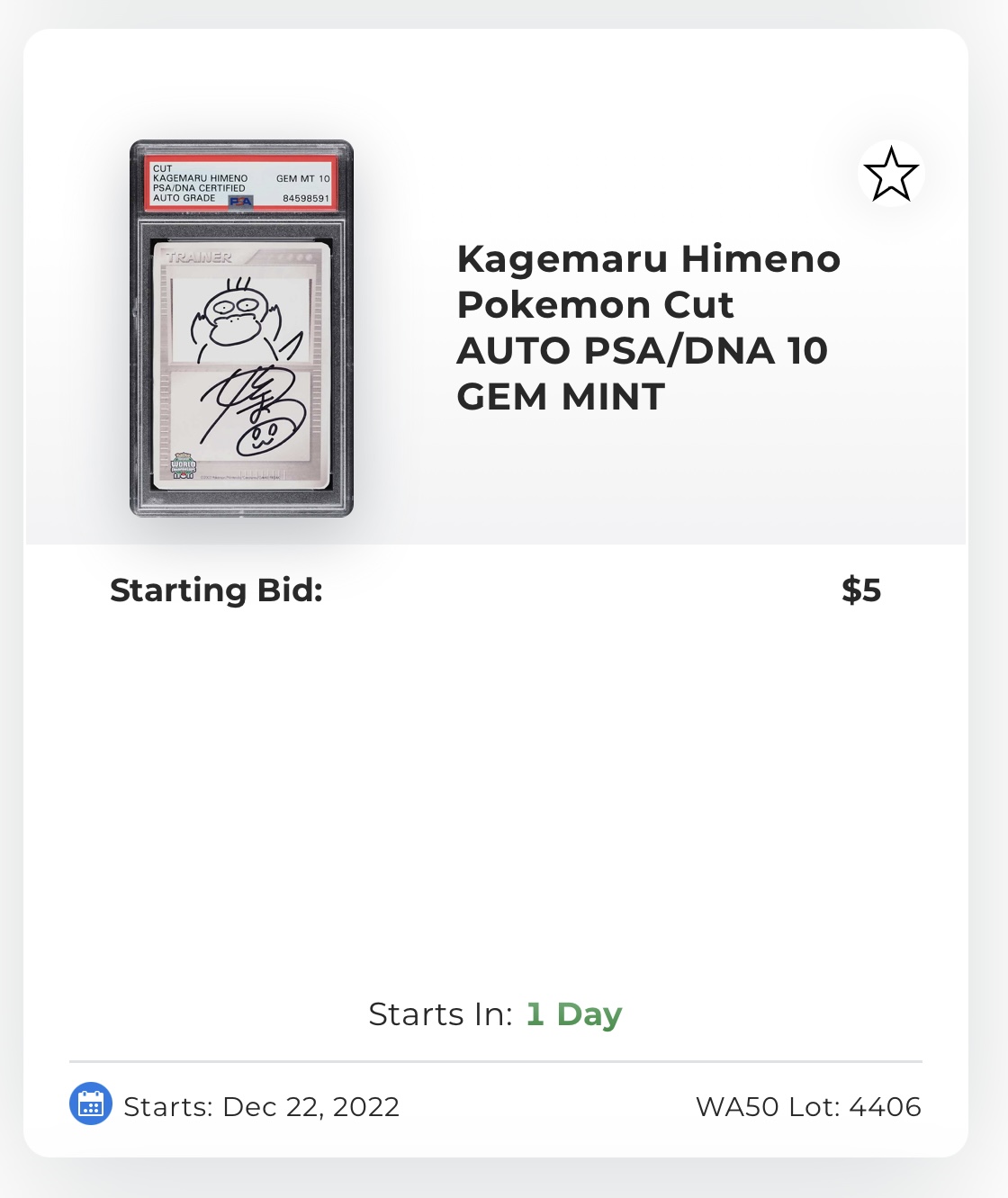Image resolution: width=1008 pixels, height=1198 pixels.
Task: Click the GEM MT 10 grade text
Action: [x=302, y=179]
